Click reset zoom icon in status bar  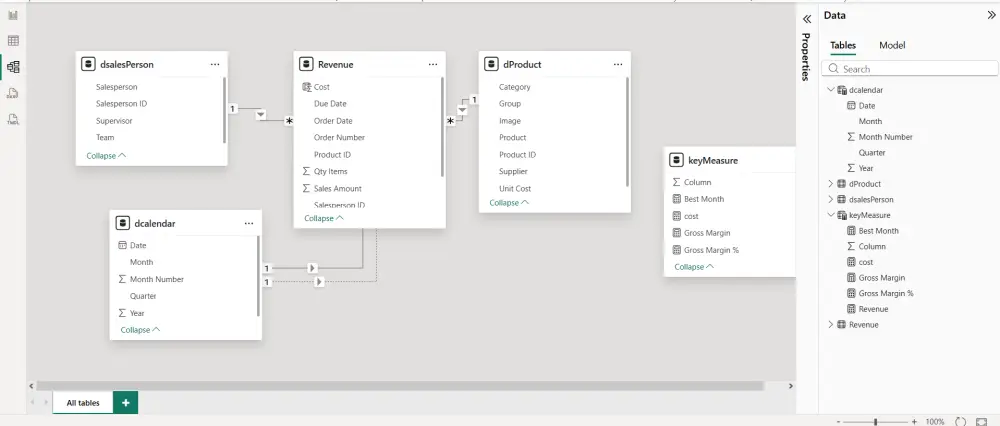[x=960, y=422]
